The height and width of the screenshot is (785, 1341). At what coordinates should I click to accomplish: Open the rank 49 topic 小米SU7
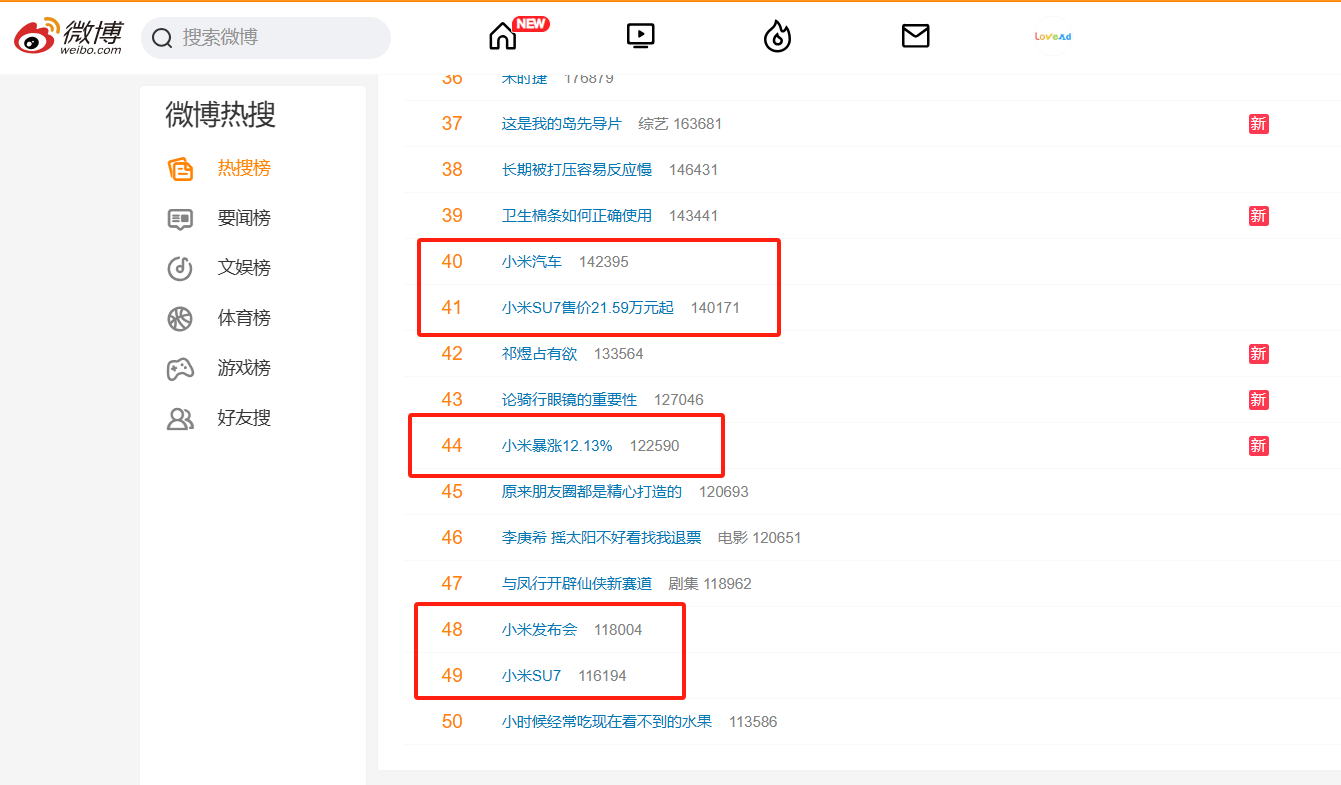click(x=532, y=676)
